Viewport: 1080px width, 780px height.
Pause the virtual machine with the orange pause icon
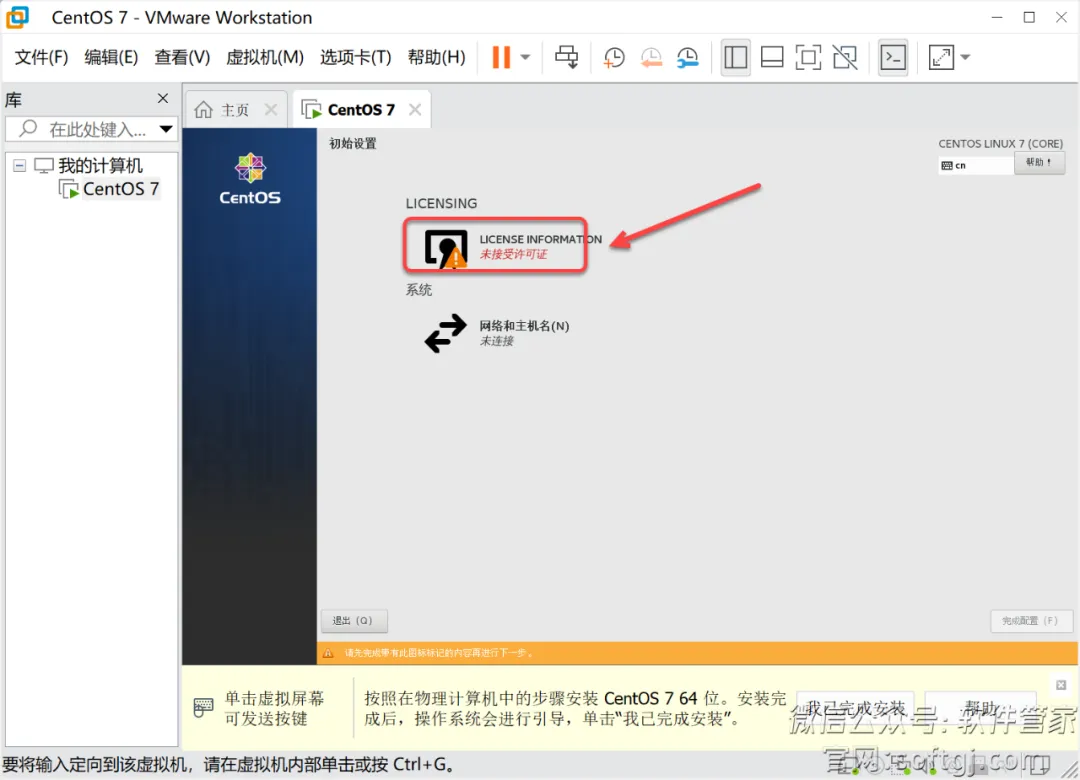tap(501, 57)
